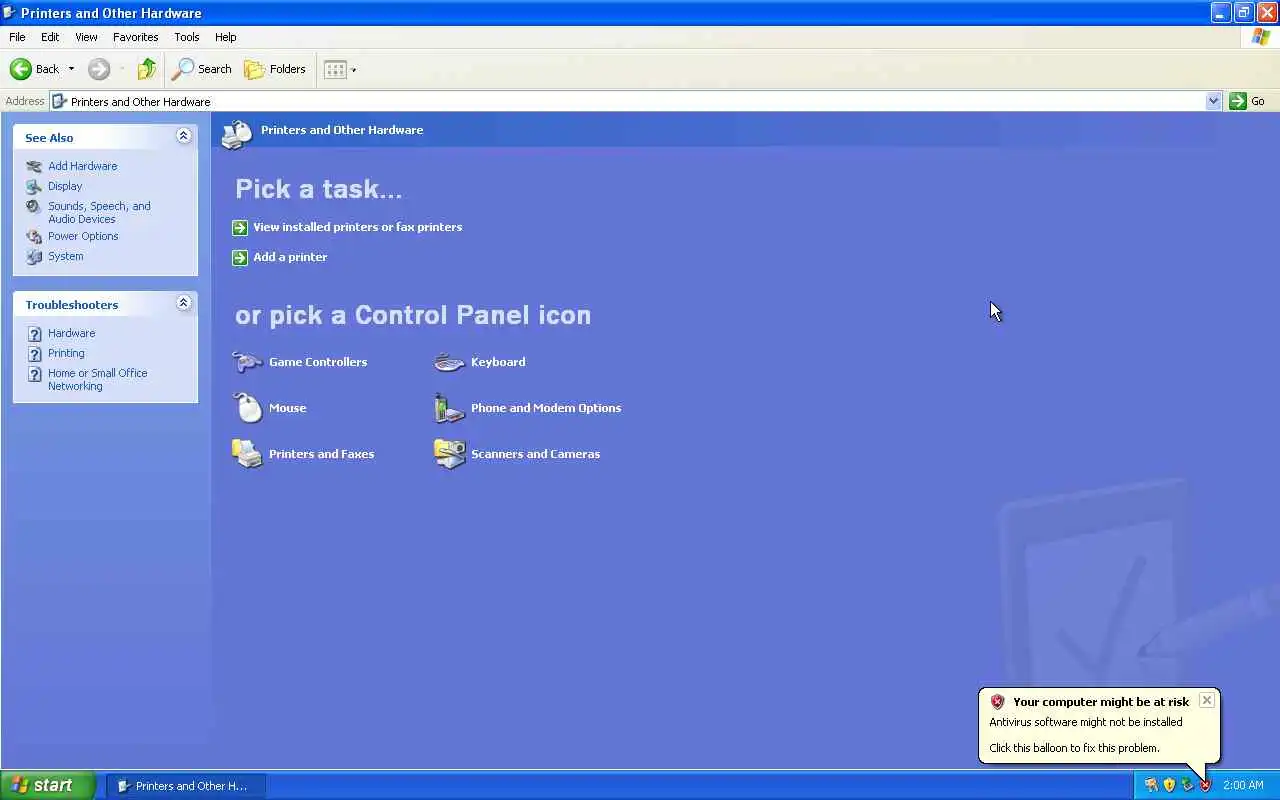This screenshot has width=1280, height=800.
Task: Click the Up folder icon in toolbar
Action: pyautogui.click(x=147, y=69)
